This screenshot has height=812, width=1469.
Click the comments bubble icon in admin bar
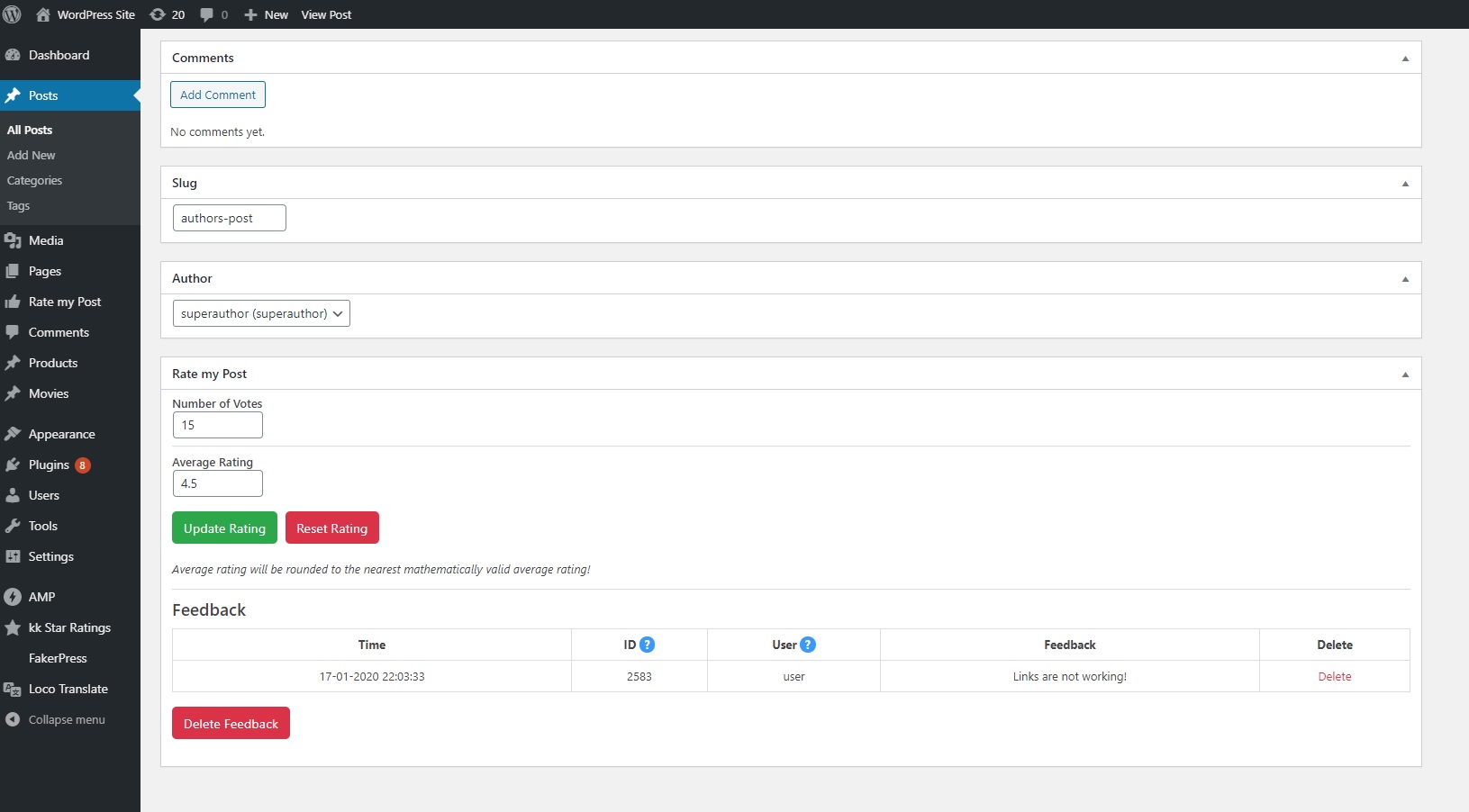(206, 14)
